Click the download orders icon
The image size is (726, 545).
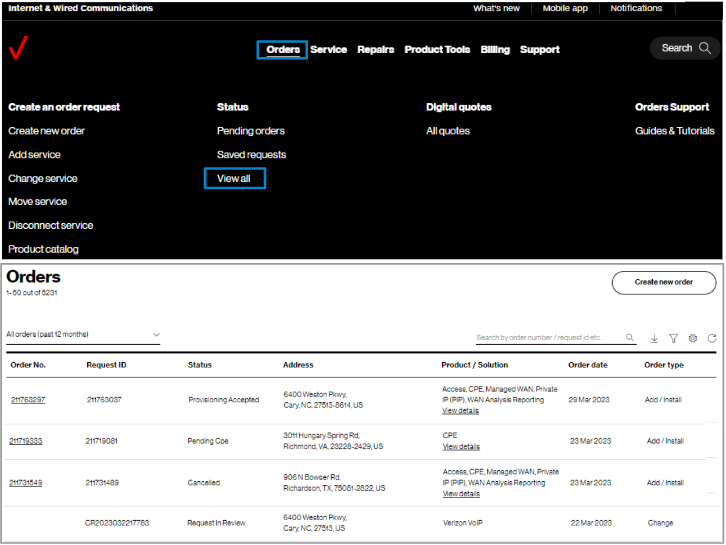tap(654, 338)
